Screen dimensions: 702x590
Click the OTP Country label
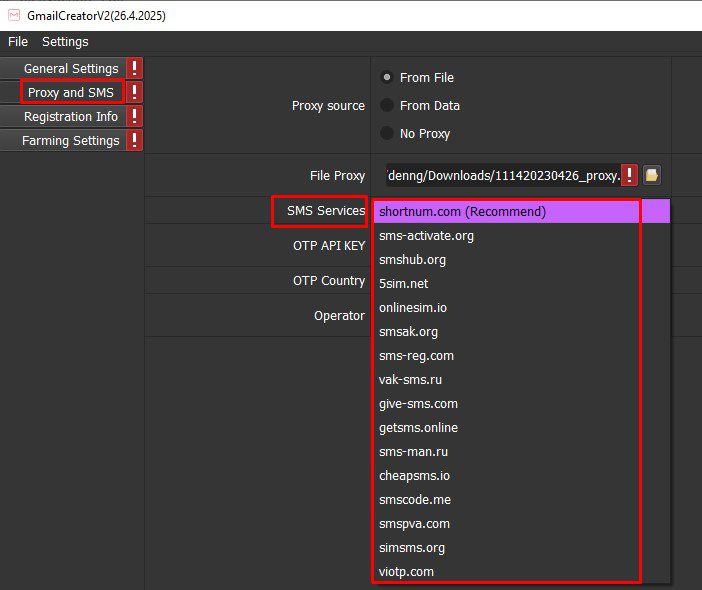click(329, 281)
